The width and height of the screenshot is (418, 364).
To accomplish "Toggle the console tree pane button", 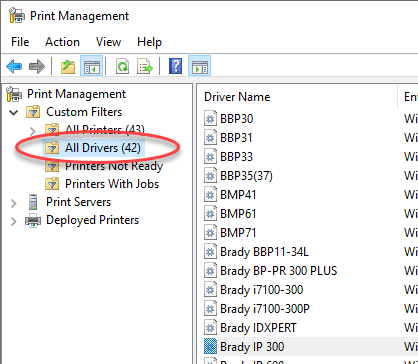I will pyautogui.click(x=92, y=66).
